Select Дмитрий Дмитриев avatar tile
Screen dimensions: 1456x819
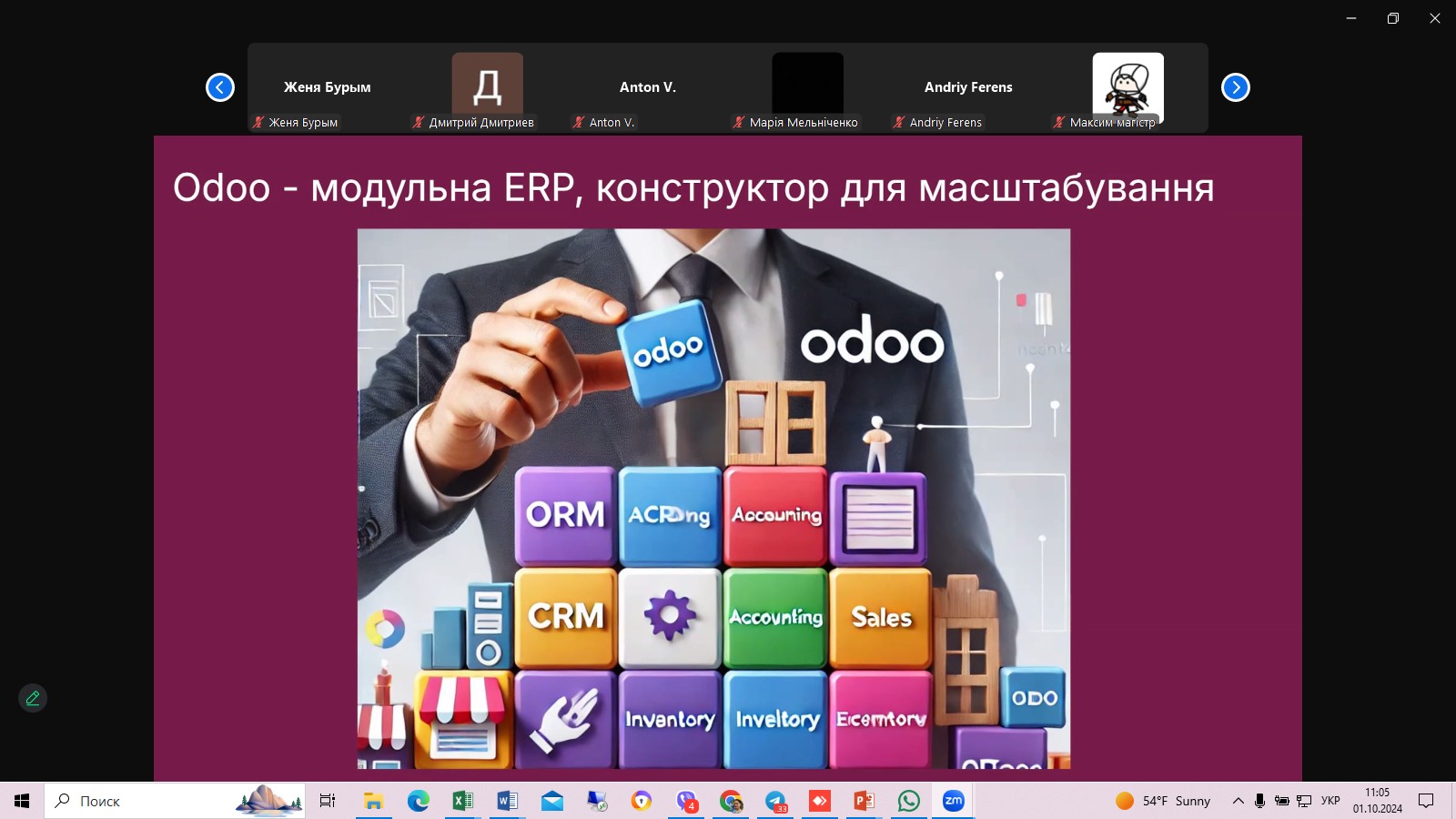pos(488,87)
